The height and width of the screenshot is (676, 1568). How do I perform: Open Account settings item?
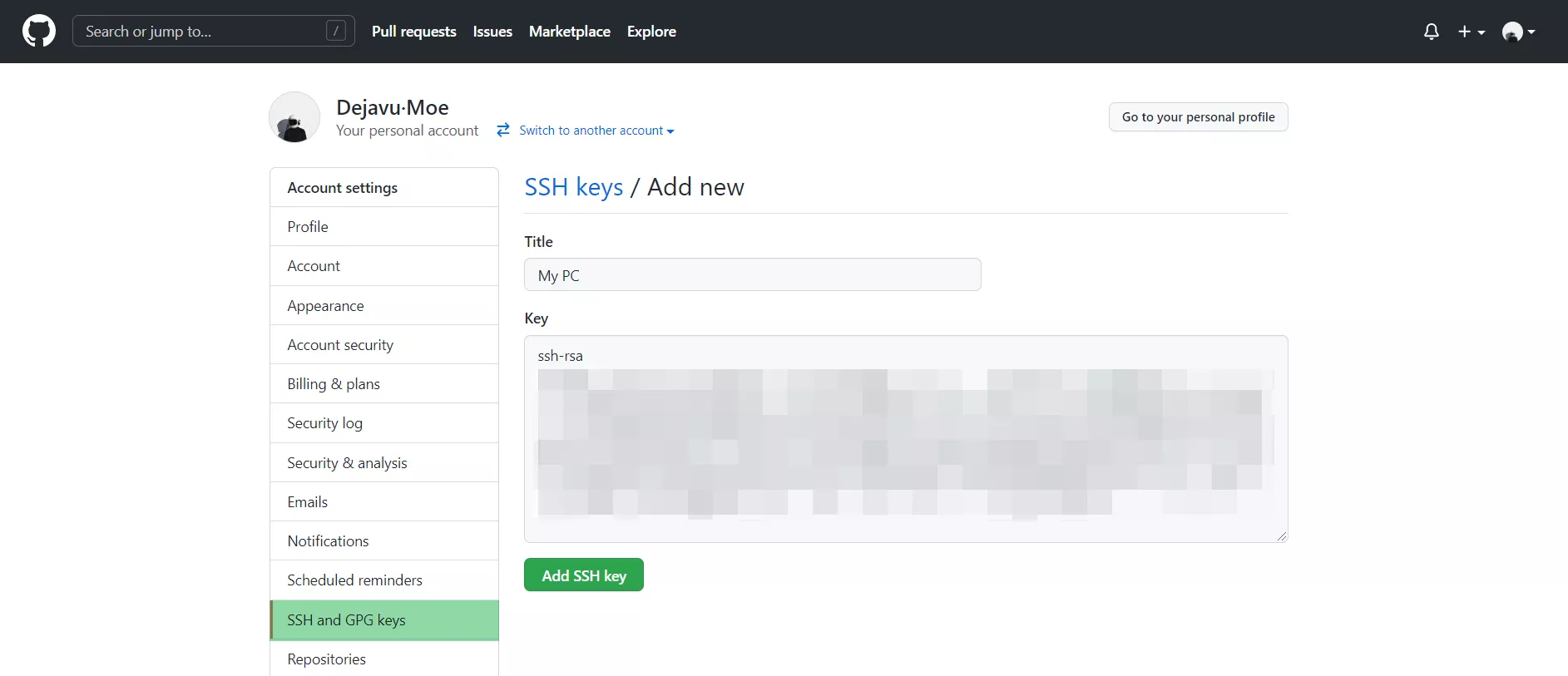click(384, 266)
